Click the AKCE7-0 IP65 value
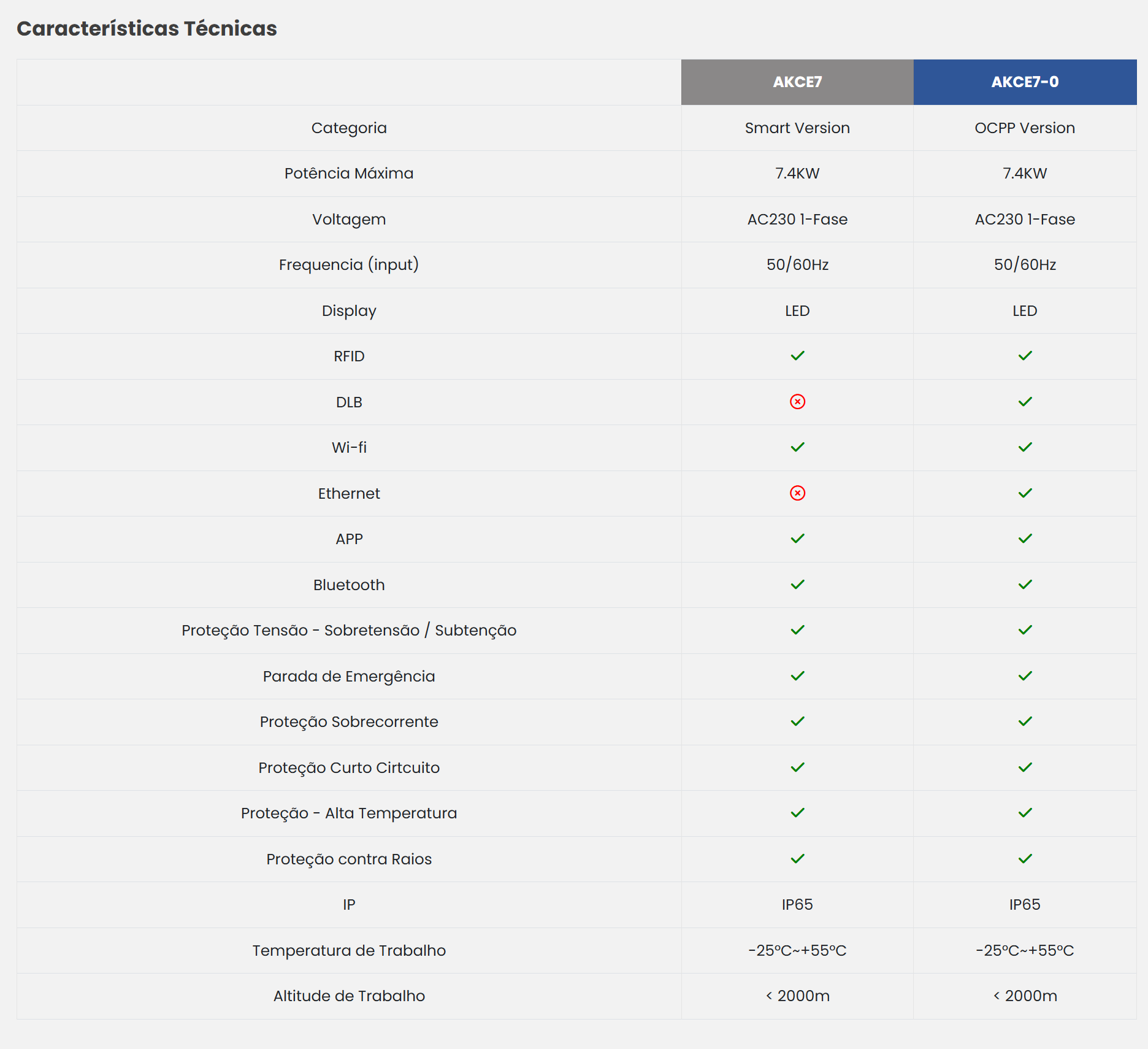 coord(1025,905)
